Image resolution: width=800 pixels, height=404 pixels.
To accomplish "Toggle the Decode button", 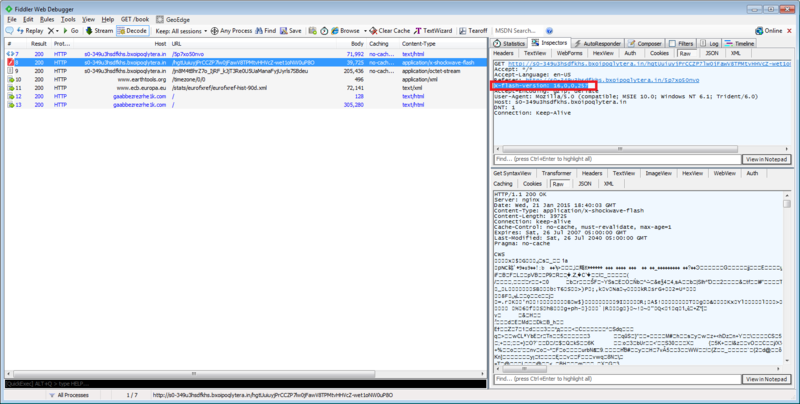I will click(132, 31).
